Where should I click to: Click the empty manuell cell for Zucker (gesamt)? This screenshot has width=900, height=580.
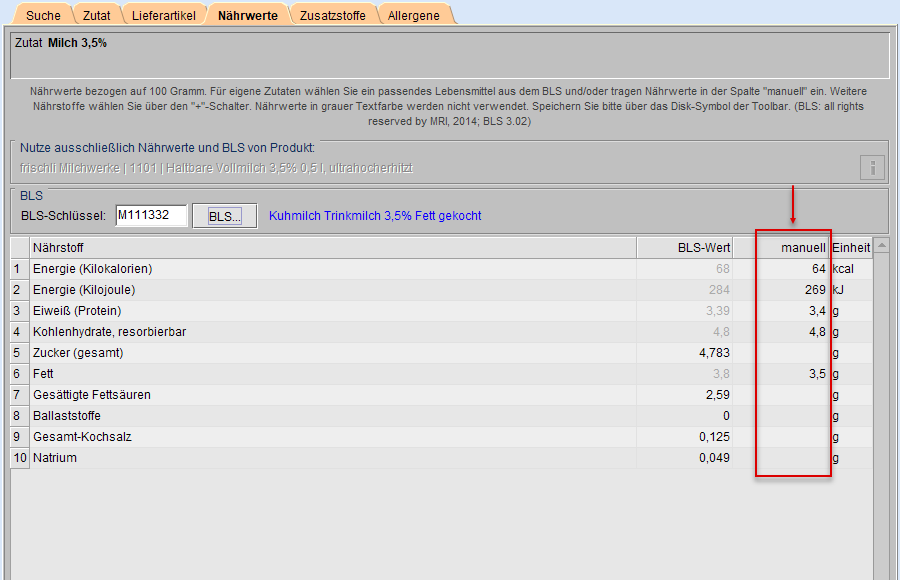[x=781, y=353]
